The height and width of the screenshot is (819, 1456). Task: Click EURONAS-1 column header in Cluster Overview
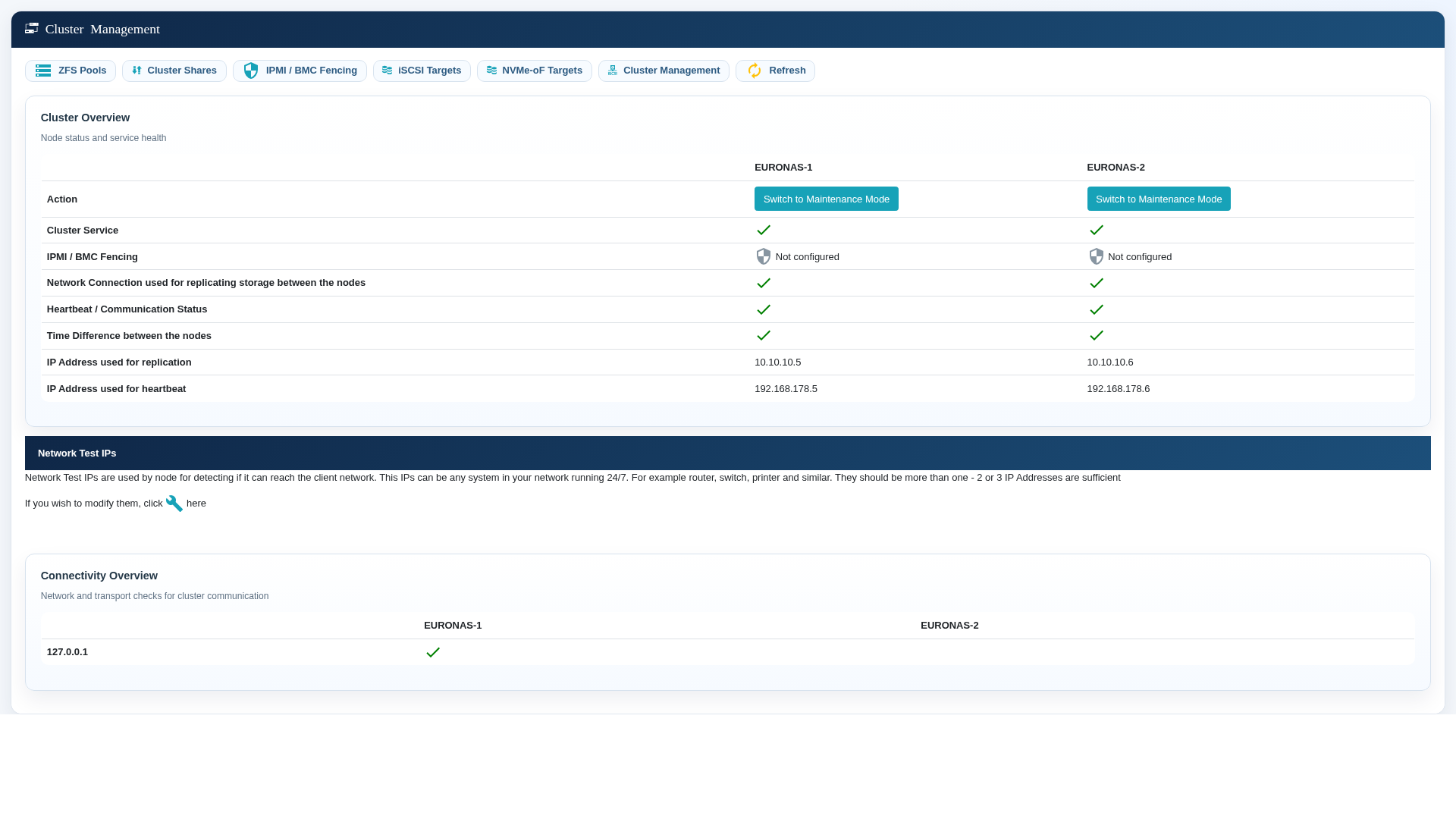(x=783, y=168)
